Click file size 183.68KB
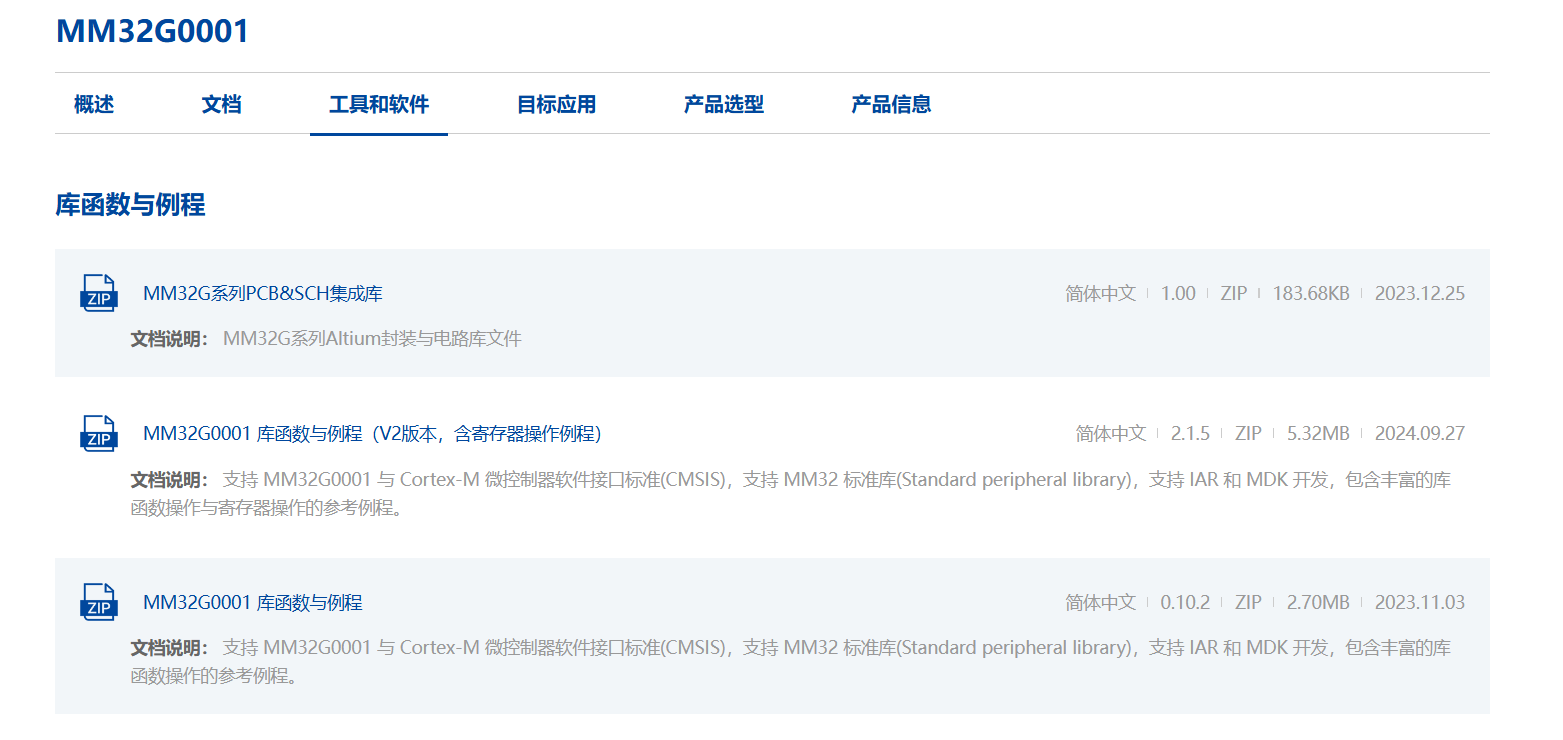Screen dimensions: 1563x740 tap(1311, 294)
